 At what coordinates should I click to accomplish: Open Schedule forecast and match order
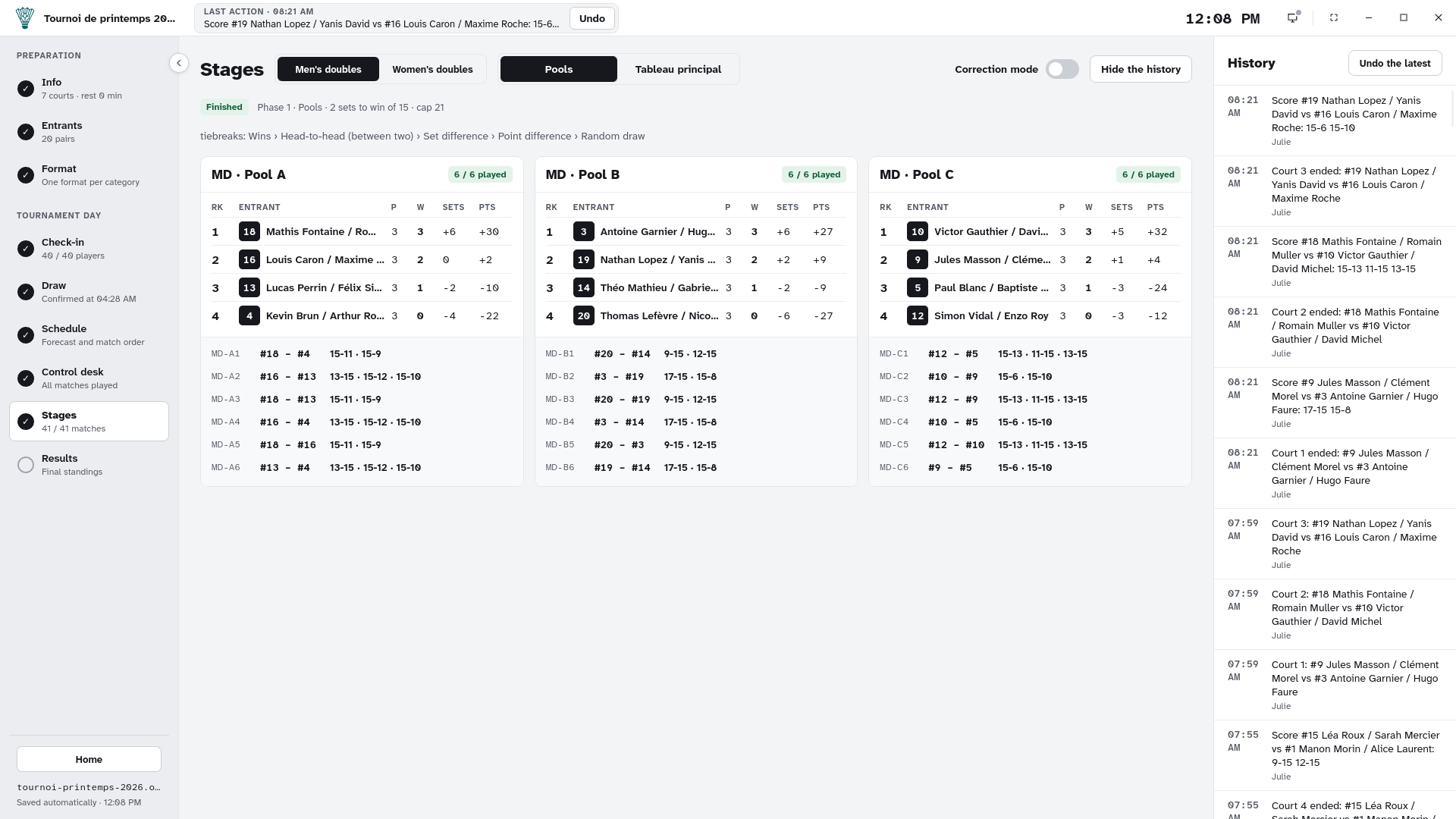coord(89,335)
